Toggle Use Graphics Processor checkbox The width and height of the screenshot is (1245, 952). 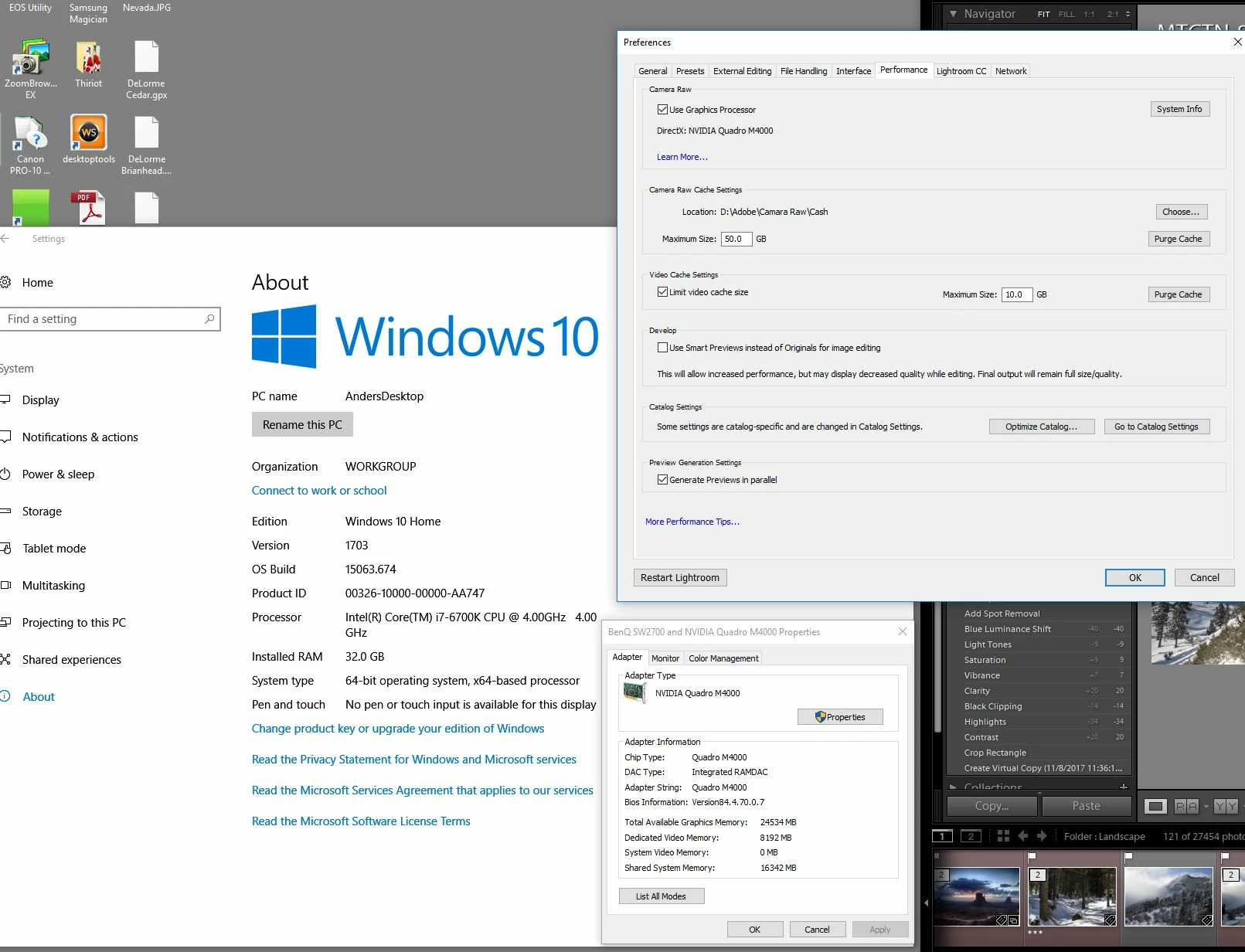(662, 110)
